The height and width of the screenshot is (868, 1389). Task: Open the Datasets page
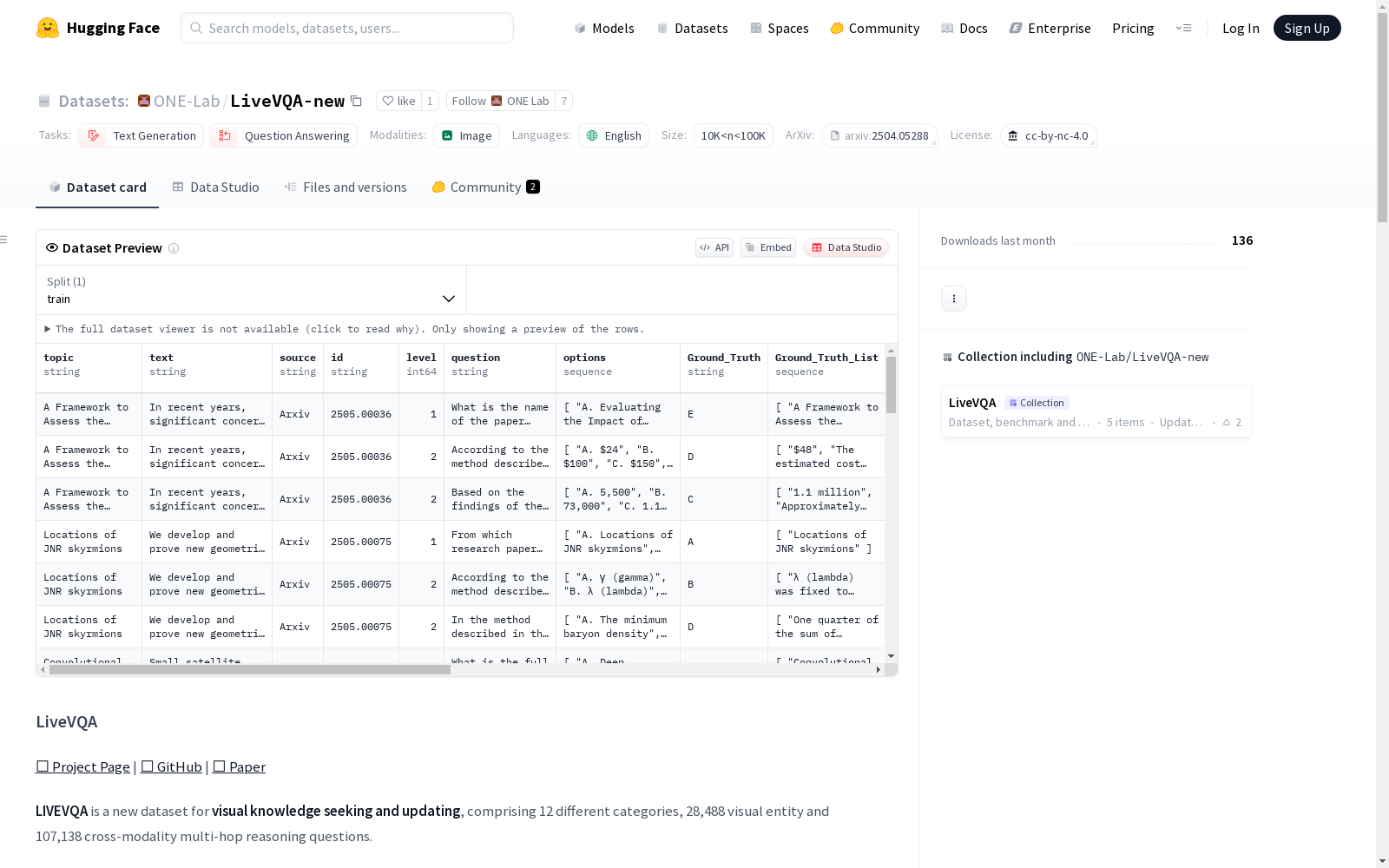[x=692, y=28]
